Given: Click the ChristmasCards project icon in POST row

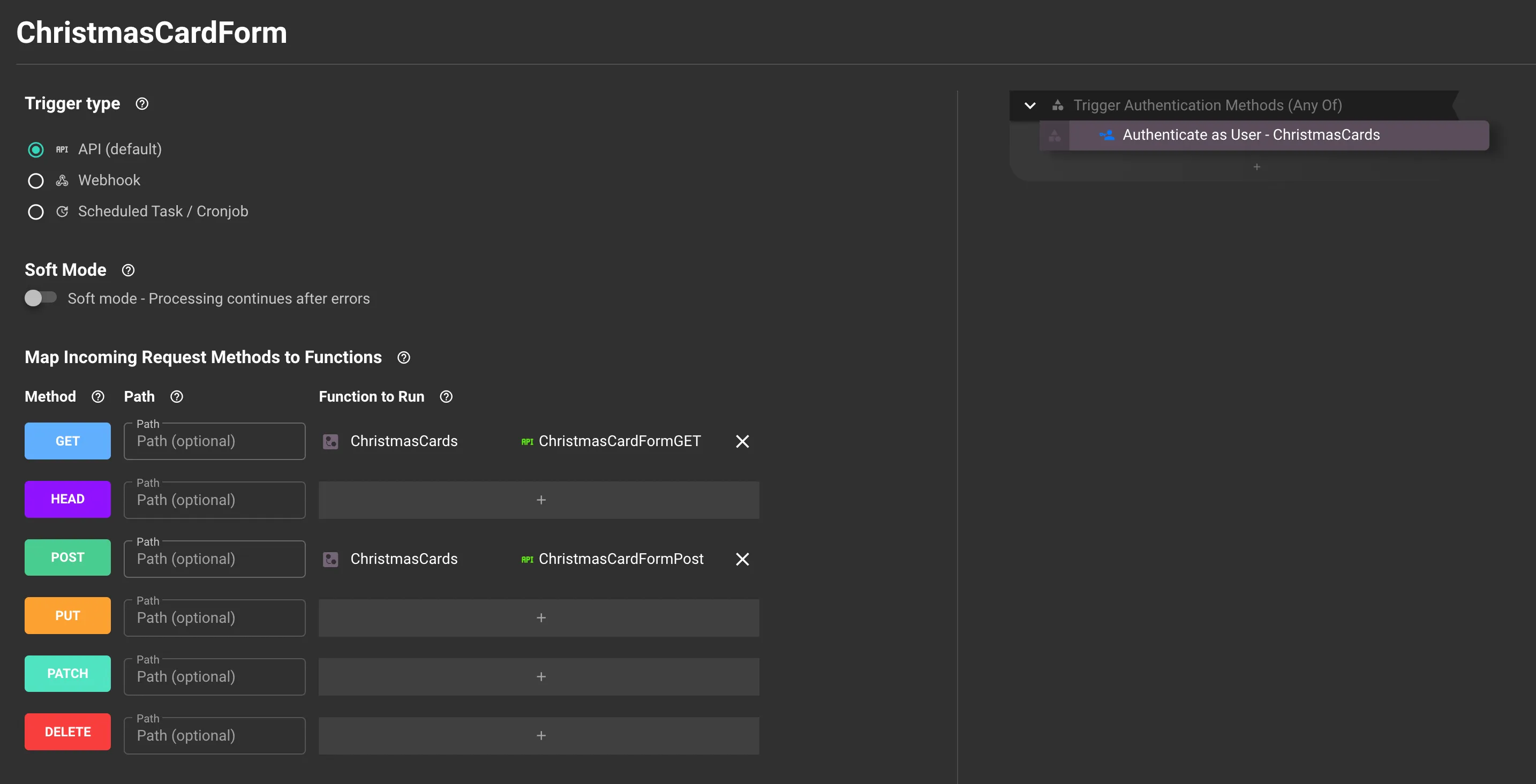Looking at the screenshot, I should click(x=330, y=559).
